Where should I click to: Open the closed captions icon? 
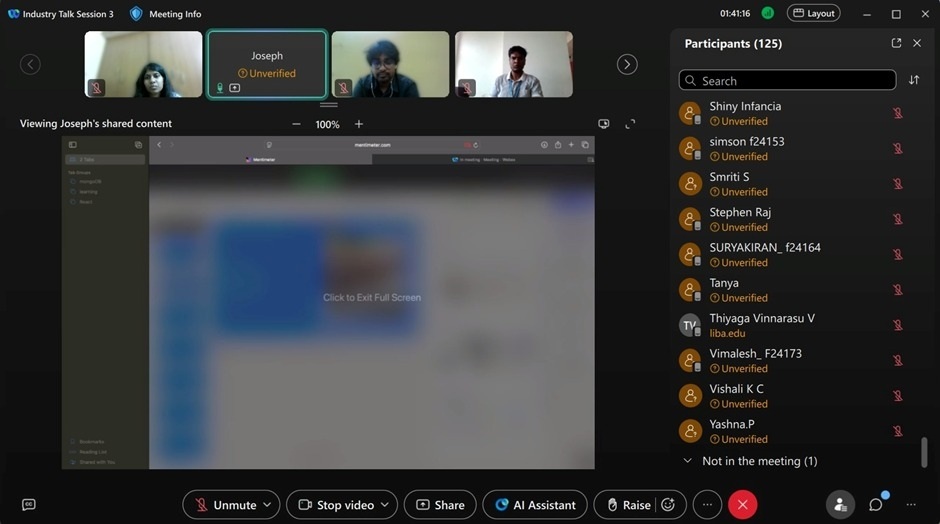pyautogui.click(x=29, y=505)
